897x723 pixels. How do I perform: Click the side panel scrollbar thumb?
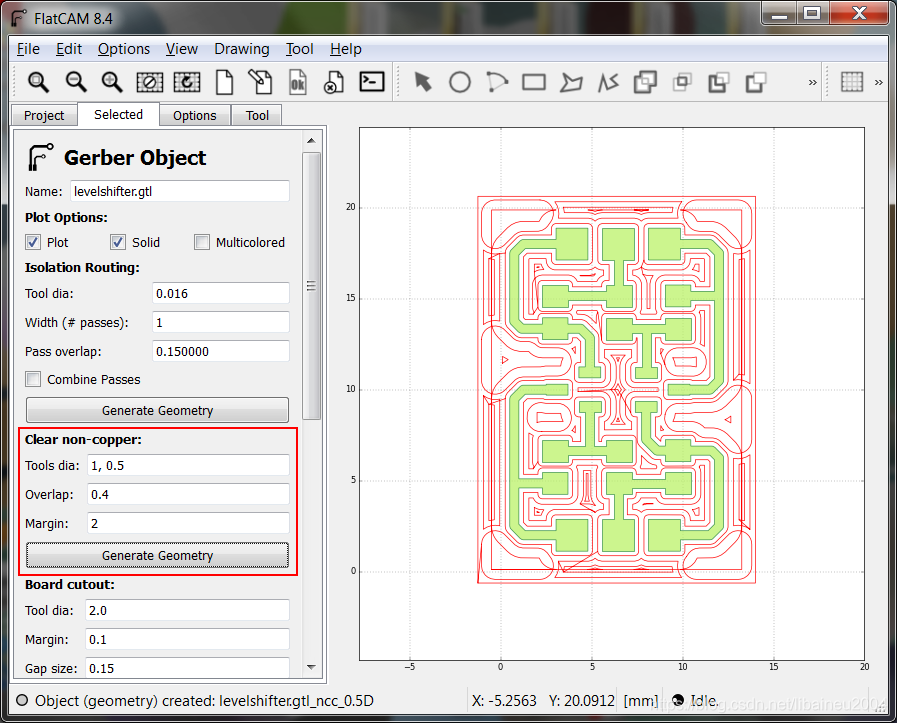[x=311, y=286]
